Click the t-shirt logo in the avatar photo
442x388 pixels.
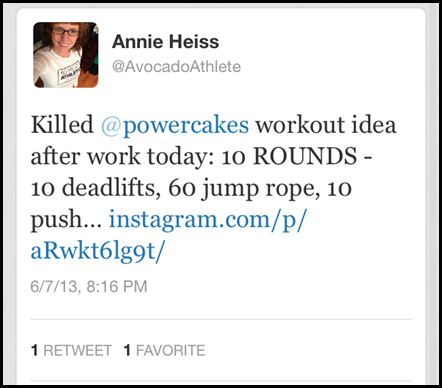coord(69,72)
